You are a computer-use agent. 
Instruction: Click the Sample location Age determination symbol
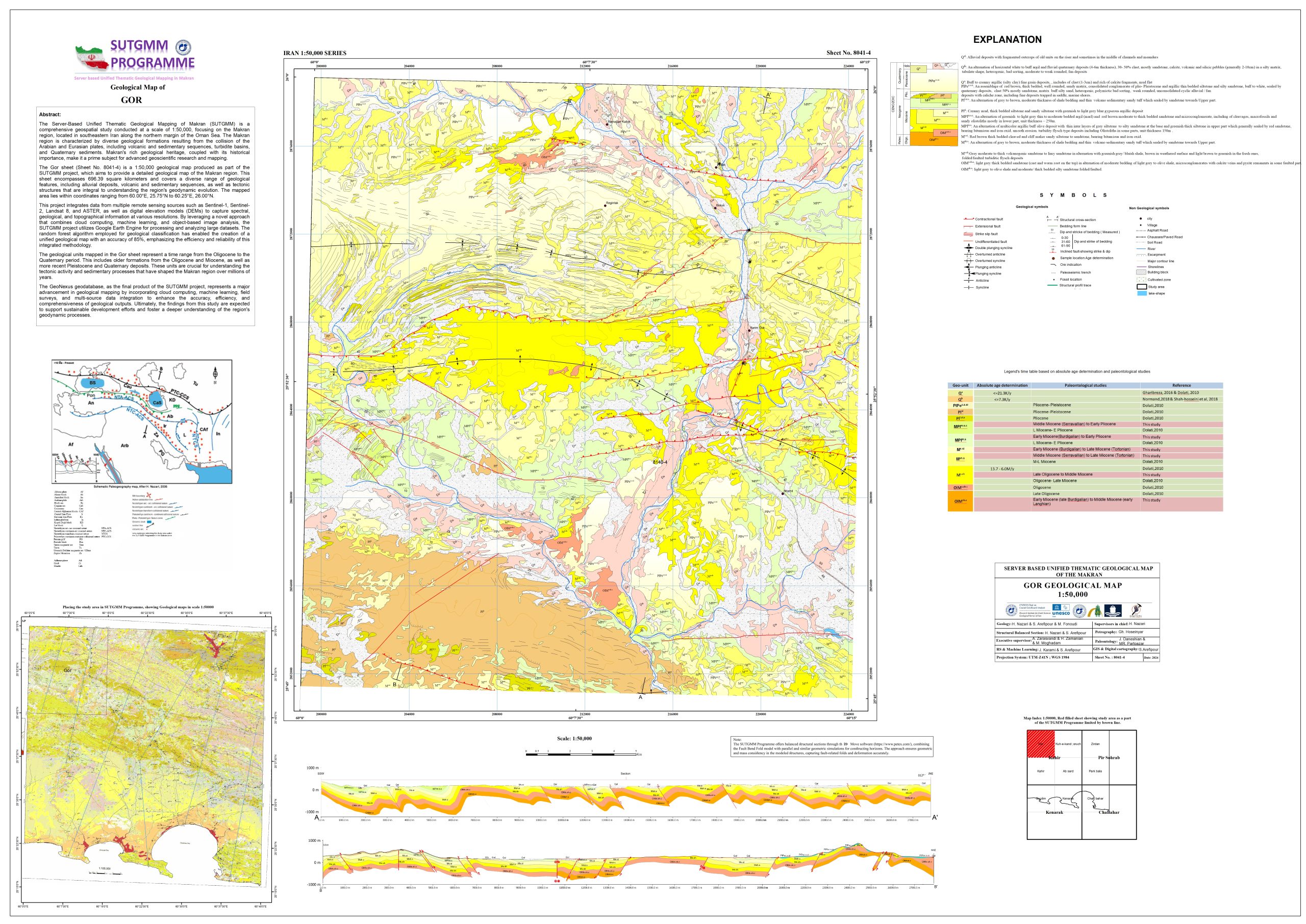coord(1053,258)
